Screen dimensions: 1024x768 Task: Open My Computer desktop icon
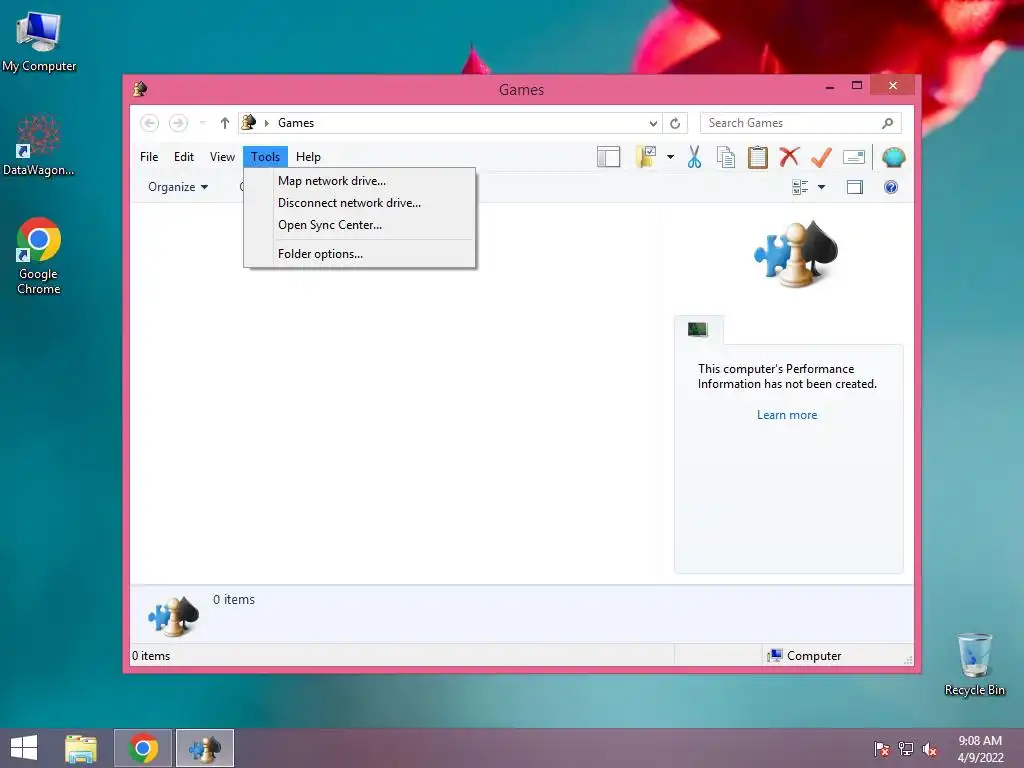(x=39, y=41)
